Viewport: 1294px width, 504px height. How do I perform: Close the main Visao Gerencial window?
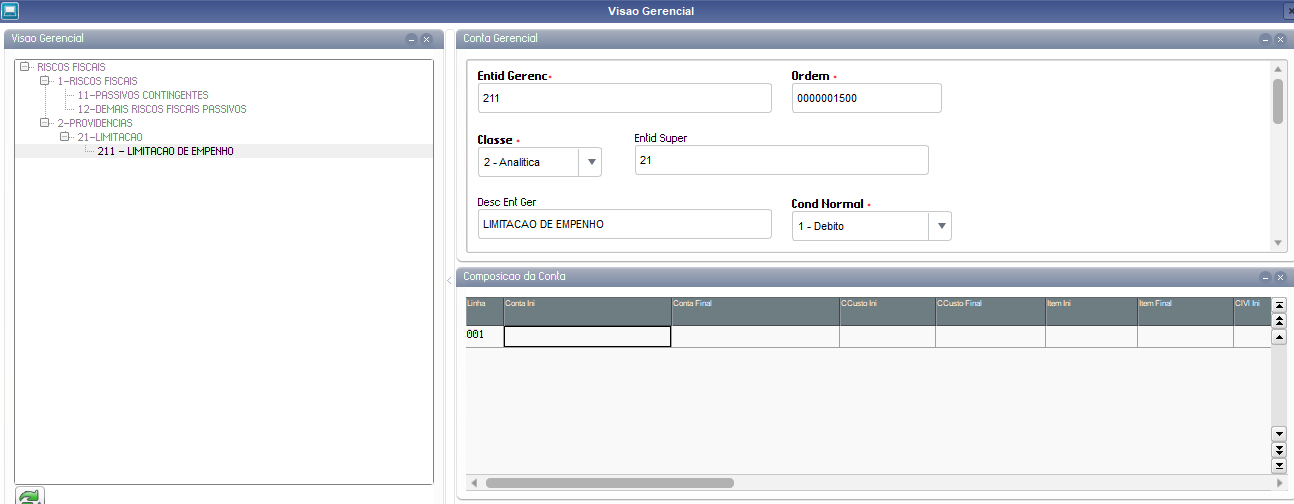click(1288, 11)
